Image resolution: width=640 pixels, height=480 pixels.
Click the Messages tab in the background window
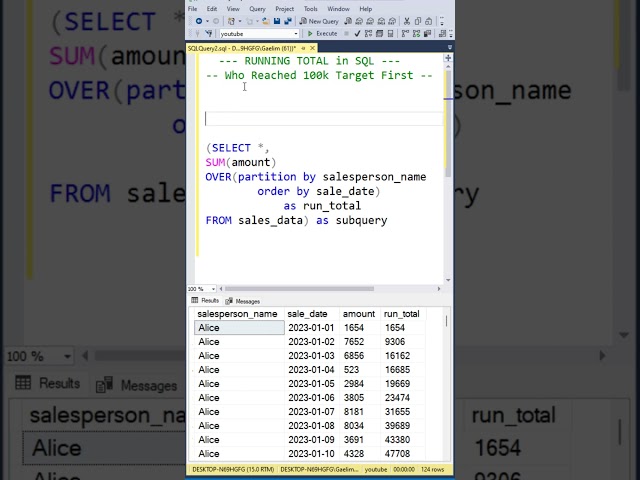pos(137,384)
